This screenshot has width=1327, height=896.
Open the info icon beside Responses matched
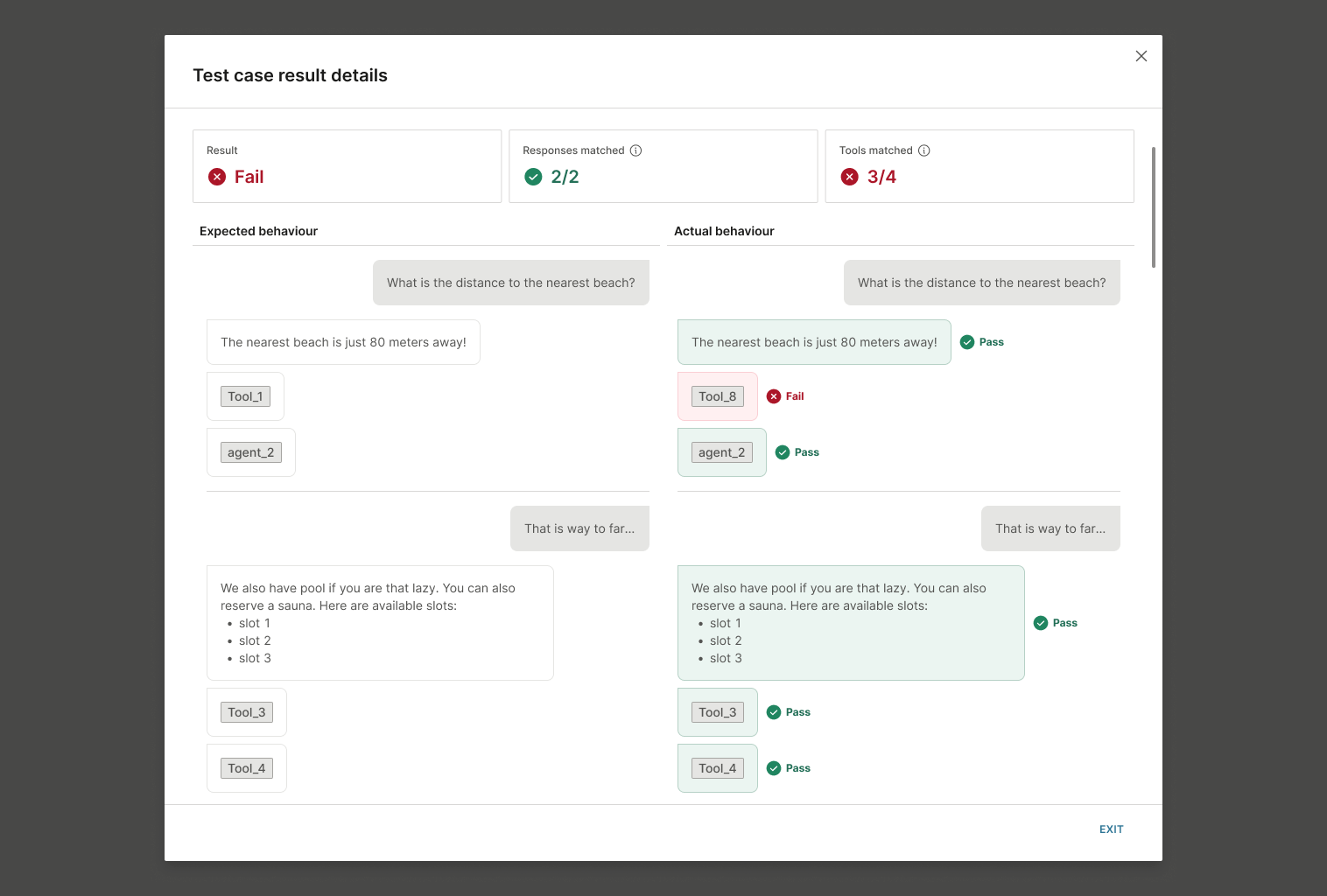click(635, 150)
